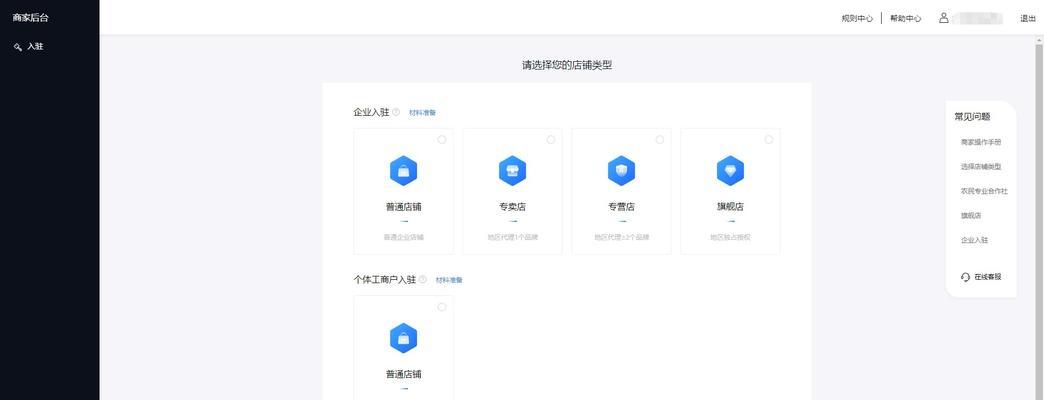Viewport: 1044px width, 400px height.
Task: Click the help question icon beside 企业入驻
Action: point(396,112)
